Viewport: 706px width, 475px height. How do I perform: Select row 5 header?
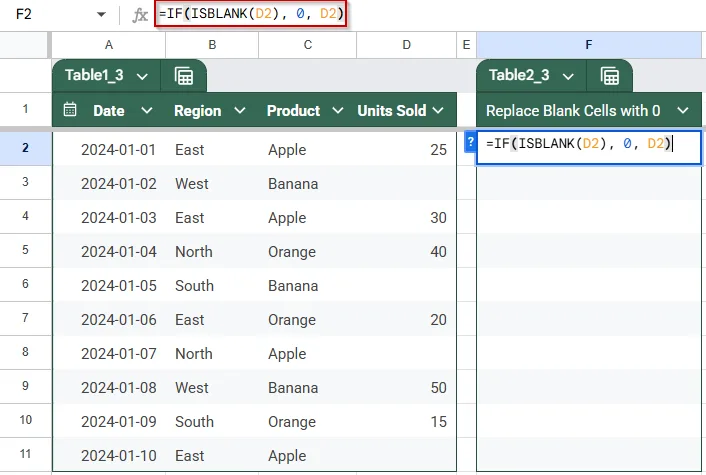(25, 250)
